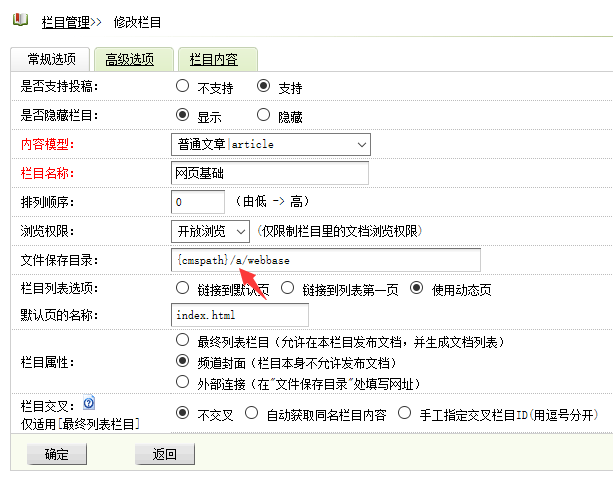613x483 pixels.
Task: Select 最终列表栏目 as 栏目属性
Action: coord(182,340)
